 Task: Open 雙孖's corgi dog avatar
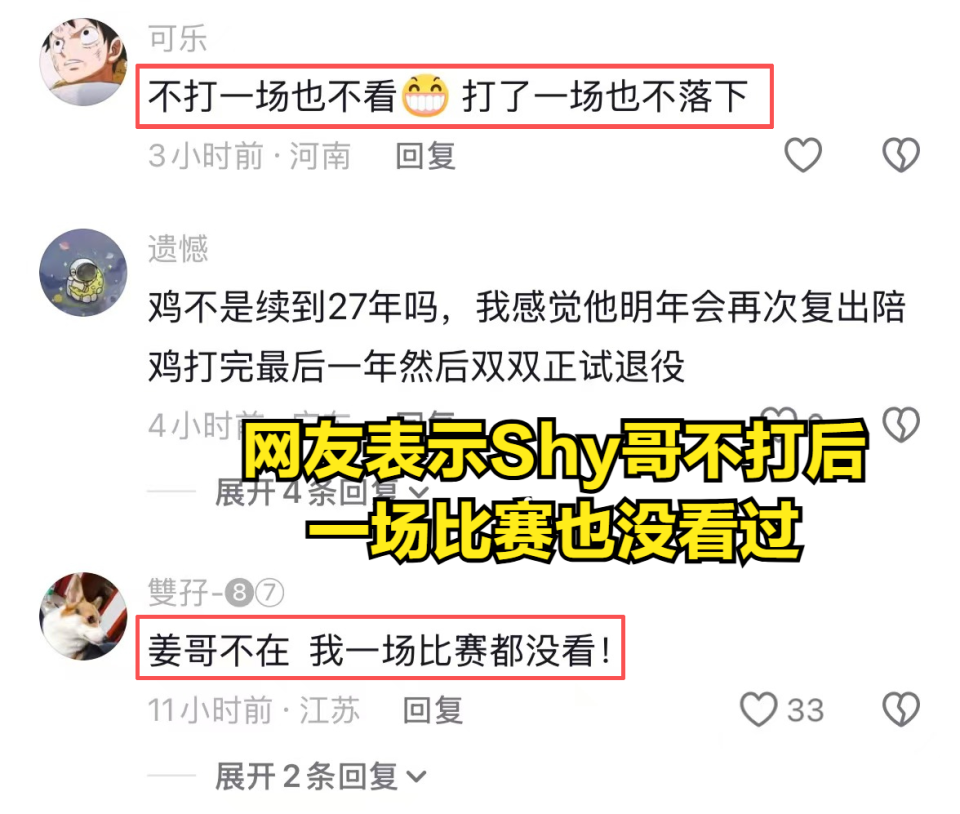tap(83, 616)
